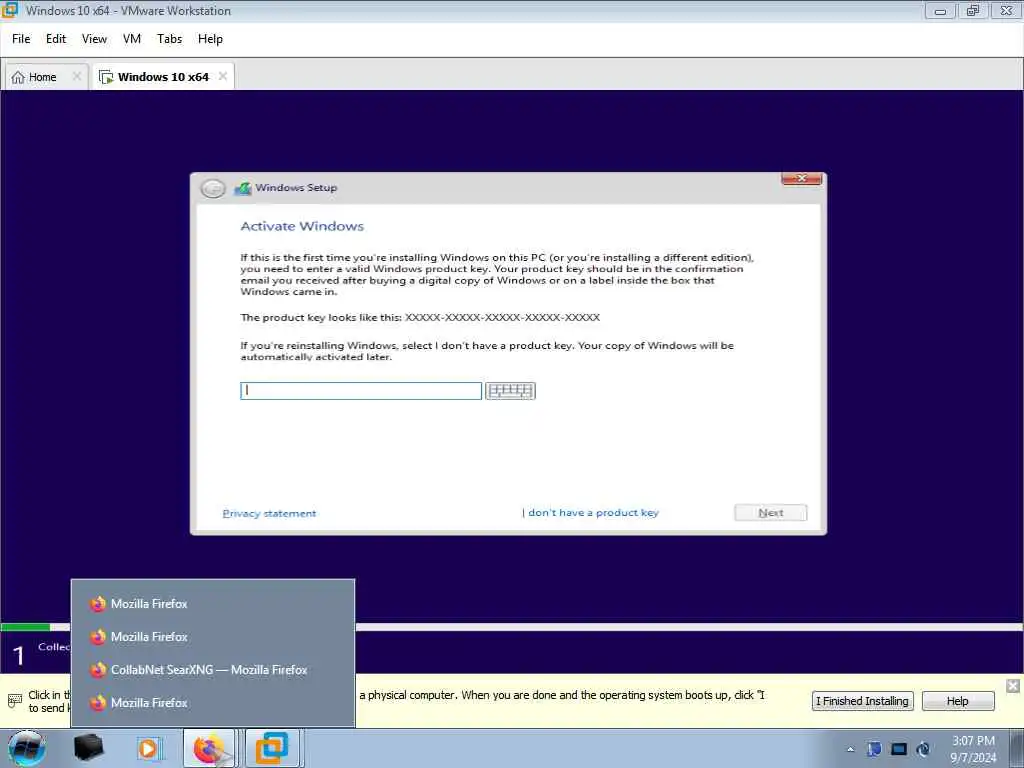Close the Windows Setup dialog
The image size is (1024, 768).
tap(801, 178)
